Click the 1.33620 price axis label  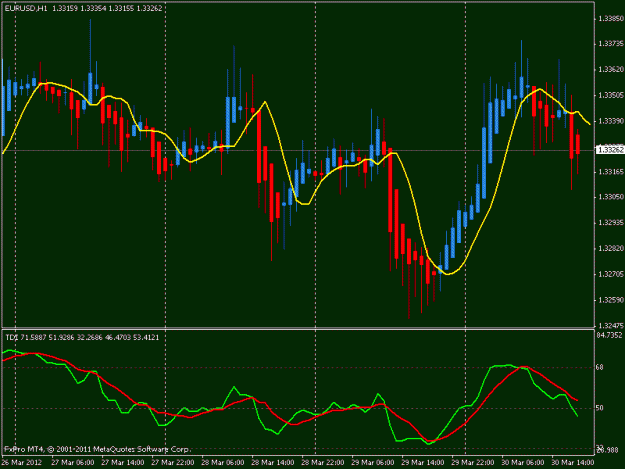point(611,69)
